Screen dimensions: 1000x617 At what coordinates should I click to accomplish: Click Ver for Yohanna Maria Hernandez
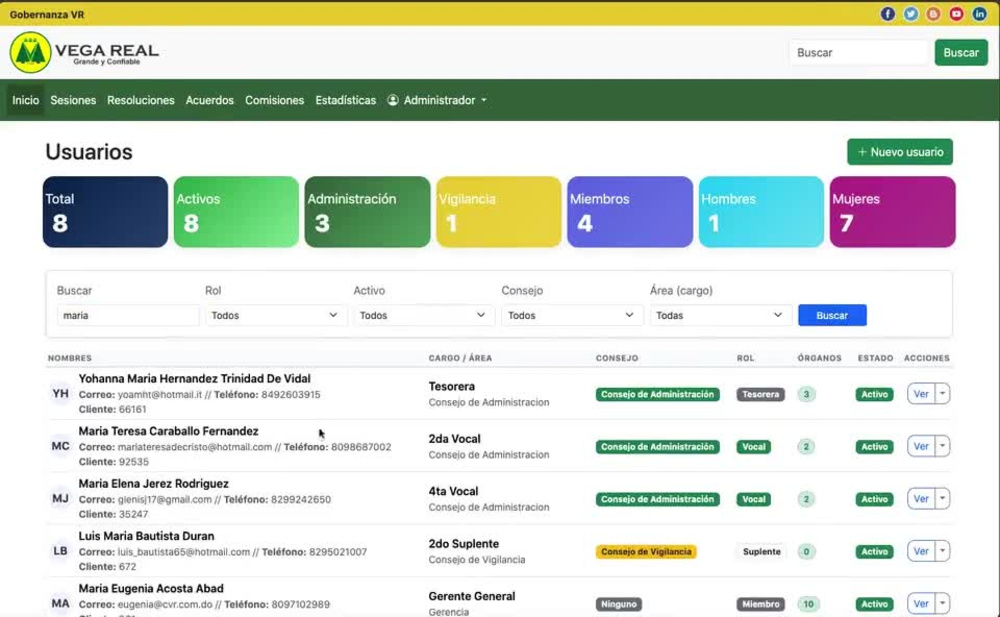[x=921, y=394]
